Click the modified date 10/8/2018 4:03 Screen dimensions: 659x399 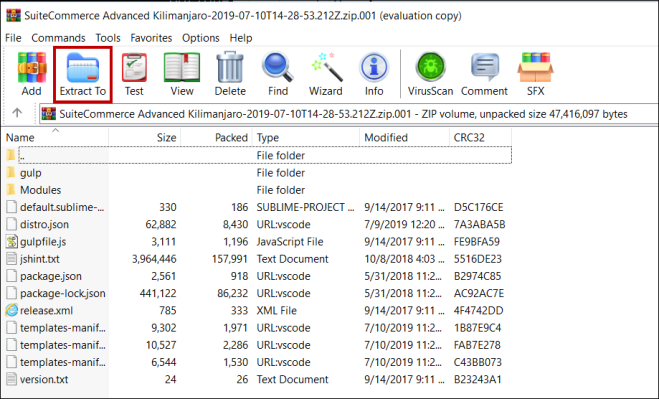[404, 259]
